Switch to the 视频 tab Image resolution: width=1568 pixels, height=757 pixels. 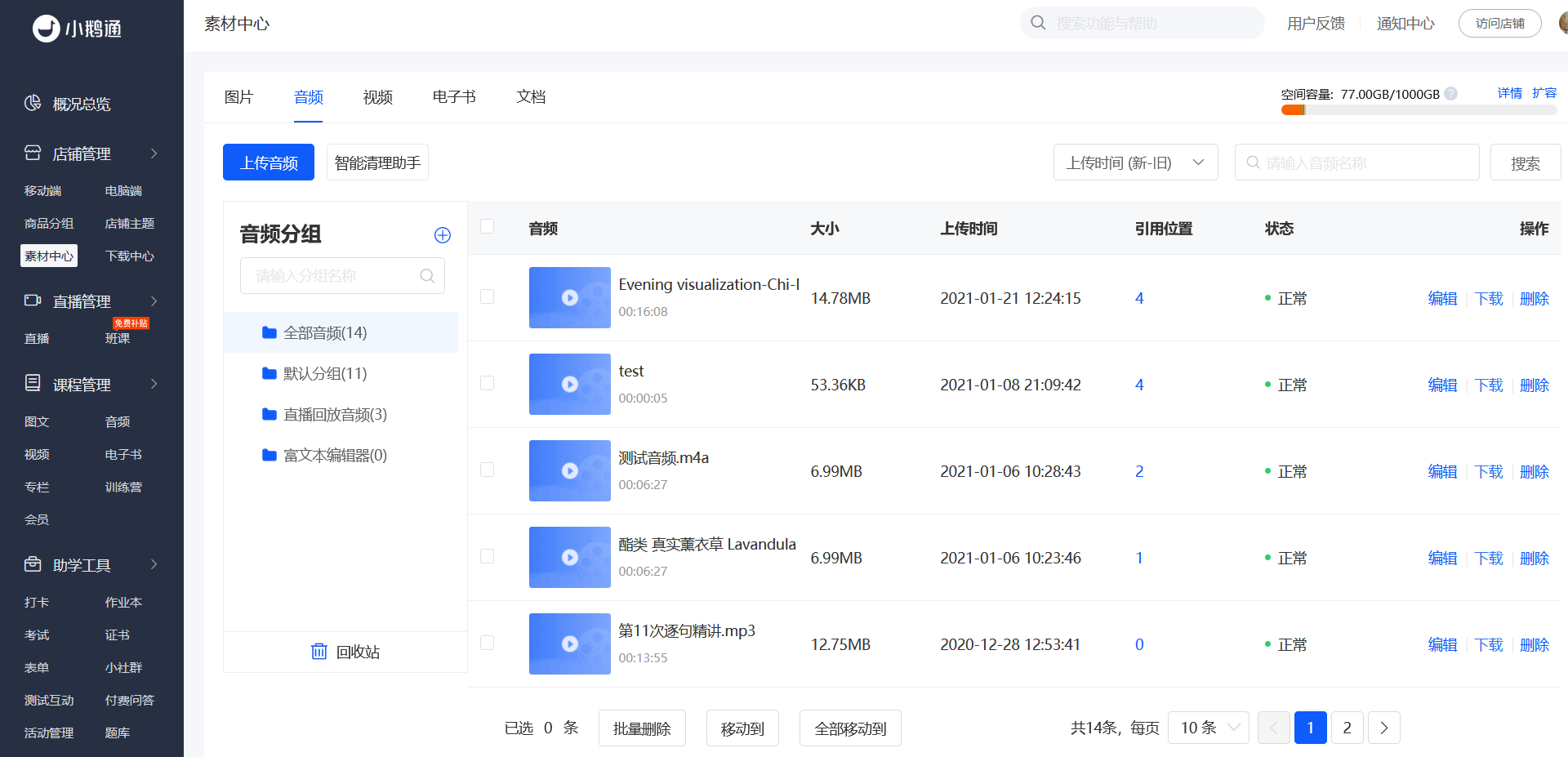[x=378, y=97]
